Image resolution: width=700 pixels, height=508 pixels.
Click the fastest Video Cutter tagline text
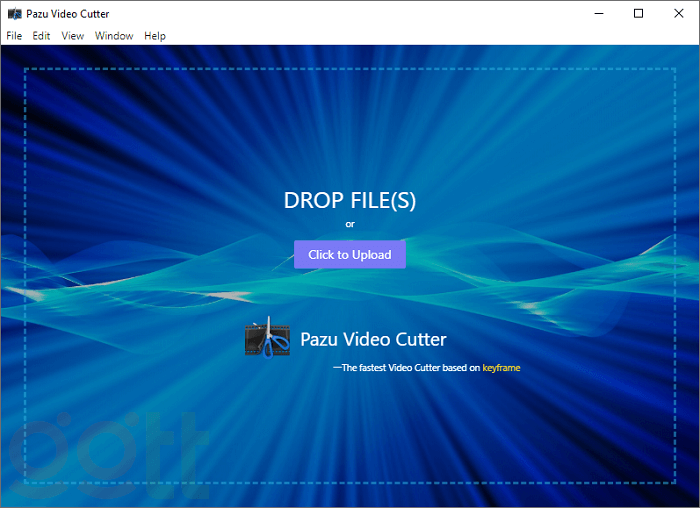(x=410, y=368)
